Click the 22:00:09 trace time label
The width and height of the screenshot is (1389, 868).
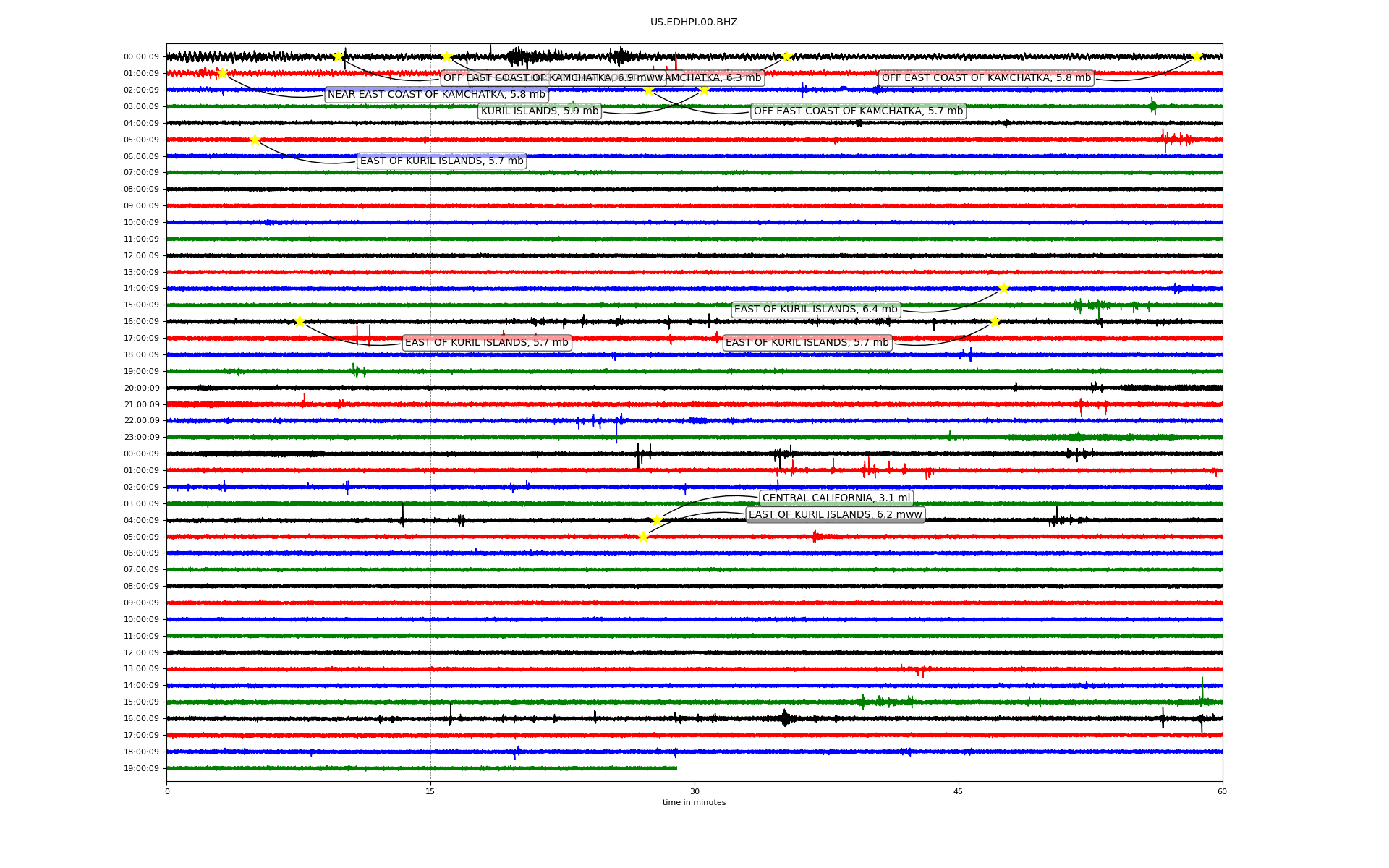141,421
